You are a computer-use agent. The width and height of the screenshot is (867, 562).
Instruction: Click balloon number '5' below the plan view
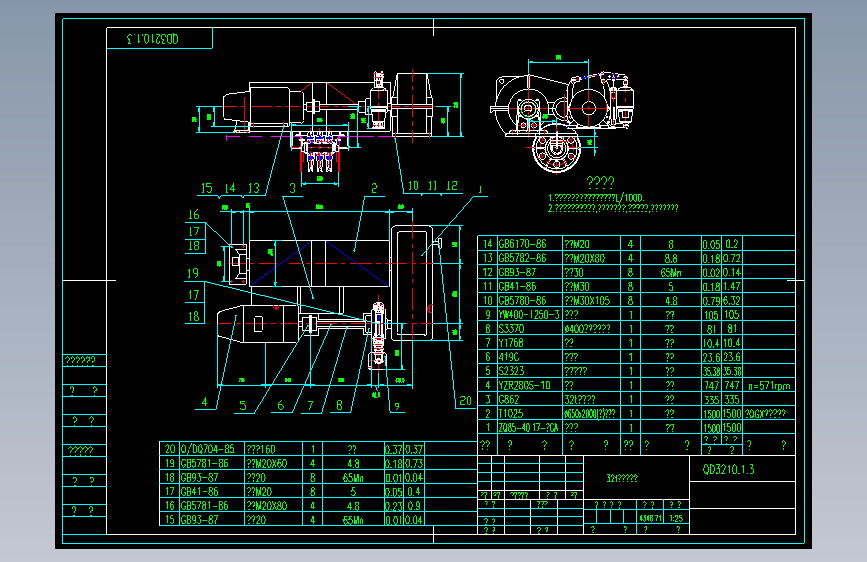pyautogui.click(x=243, y=405)
